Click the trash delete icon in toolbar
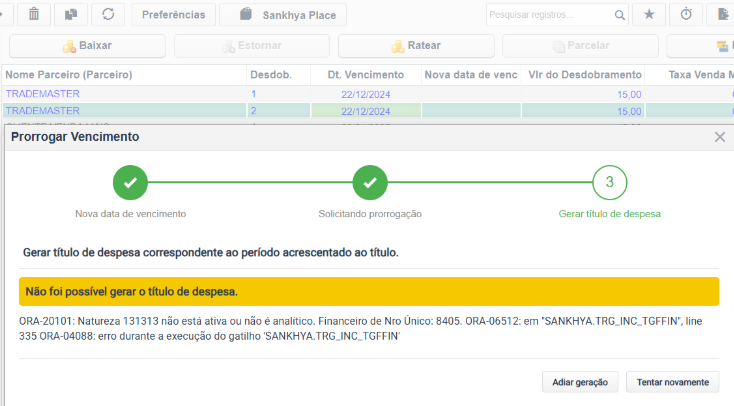 coord(34,15)
